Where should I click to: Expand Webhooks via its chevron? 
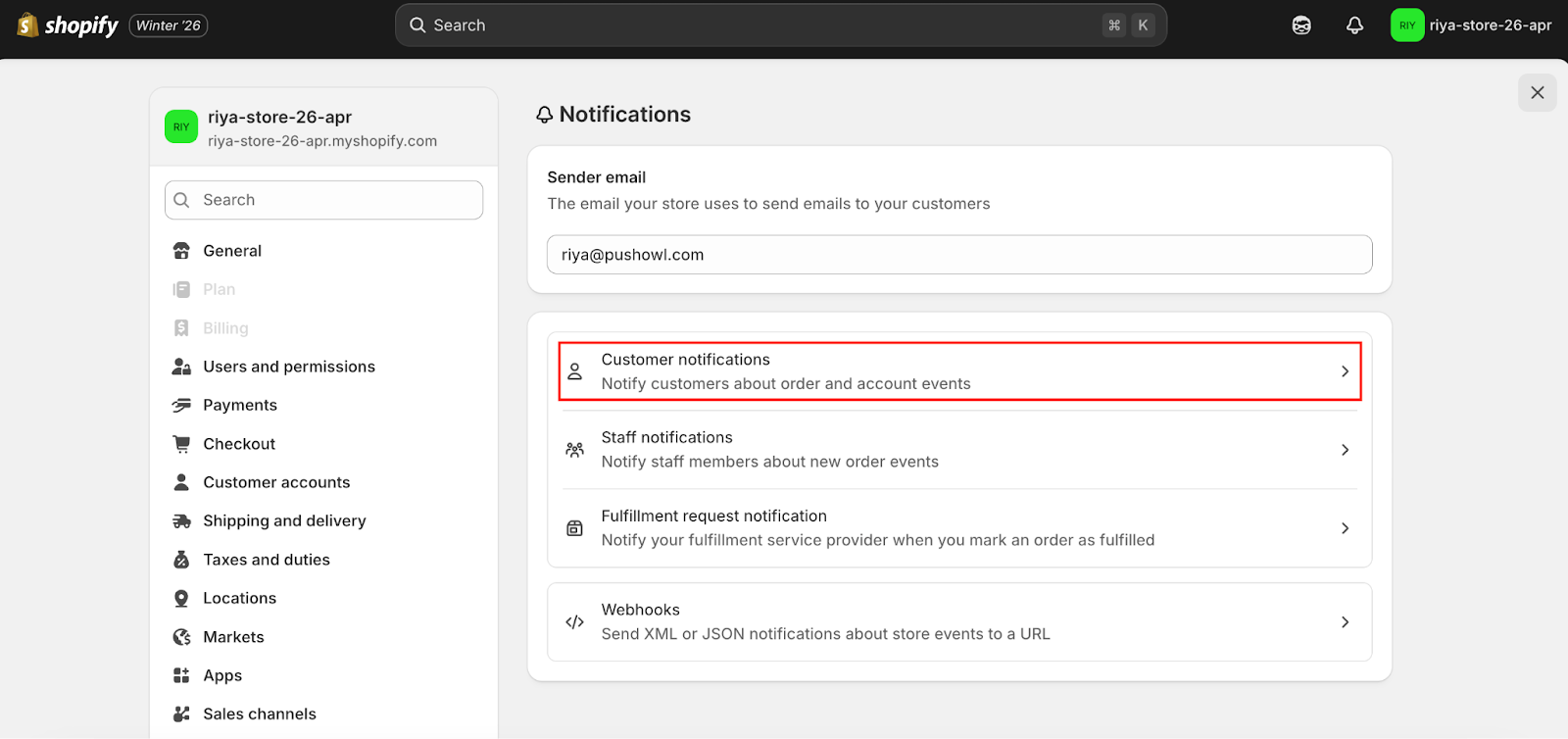1345,622
